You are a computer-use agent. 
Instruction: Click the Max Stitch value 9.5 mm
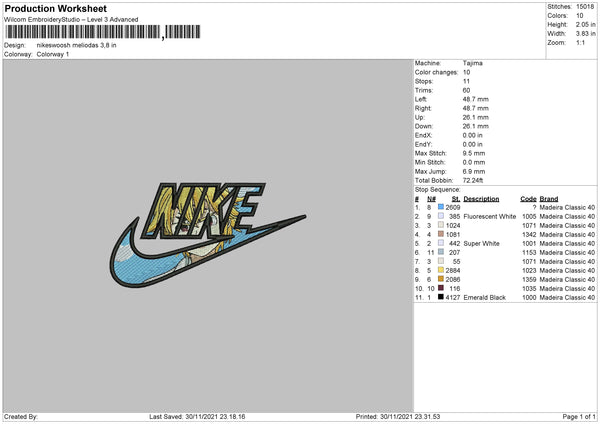click(474, 153)
